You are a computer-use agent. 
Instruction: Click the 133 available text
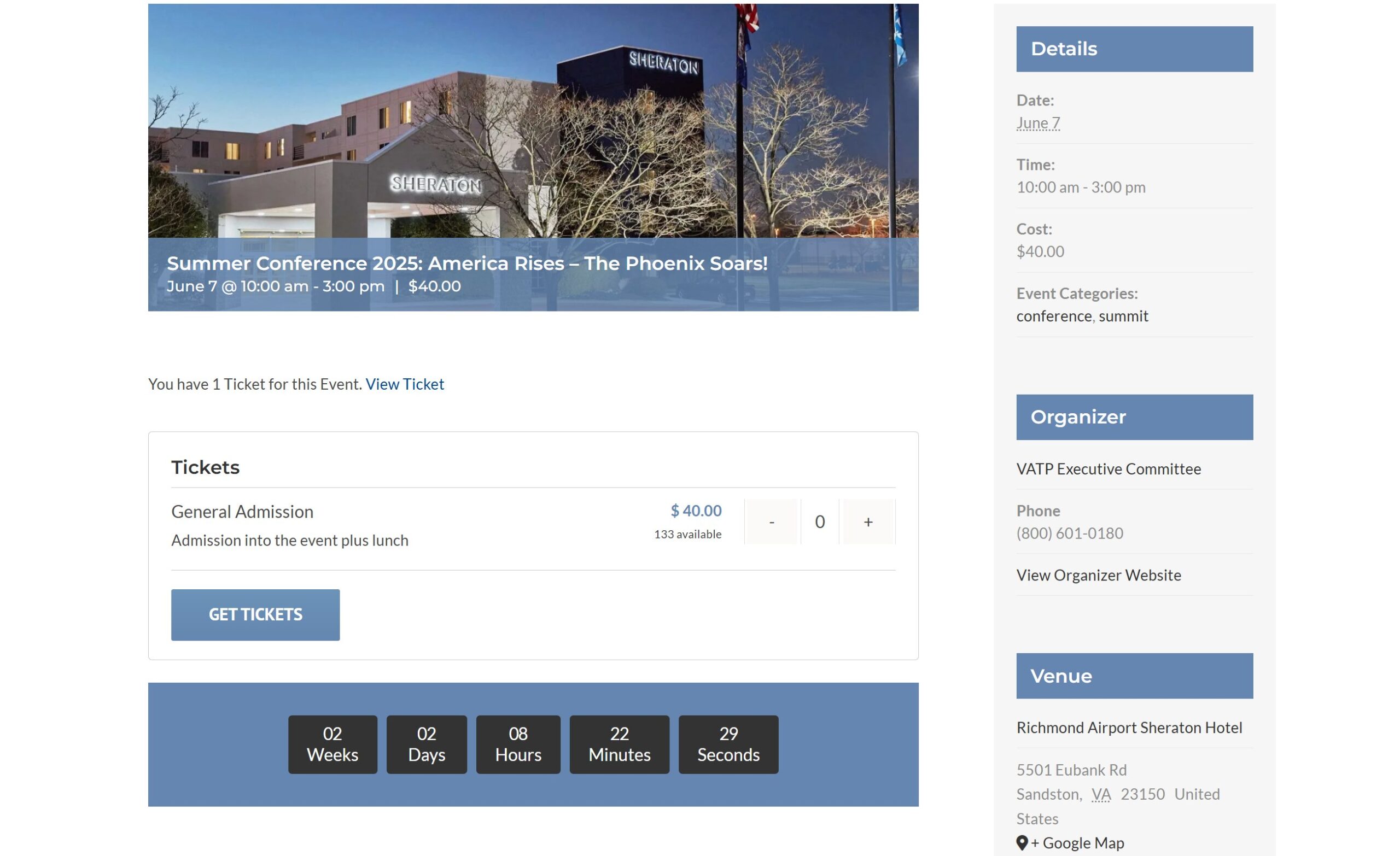pos(687,534)
